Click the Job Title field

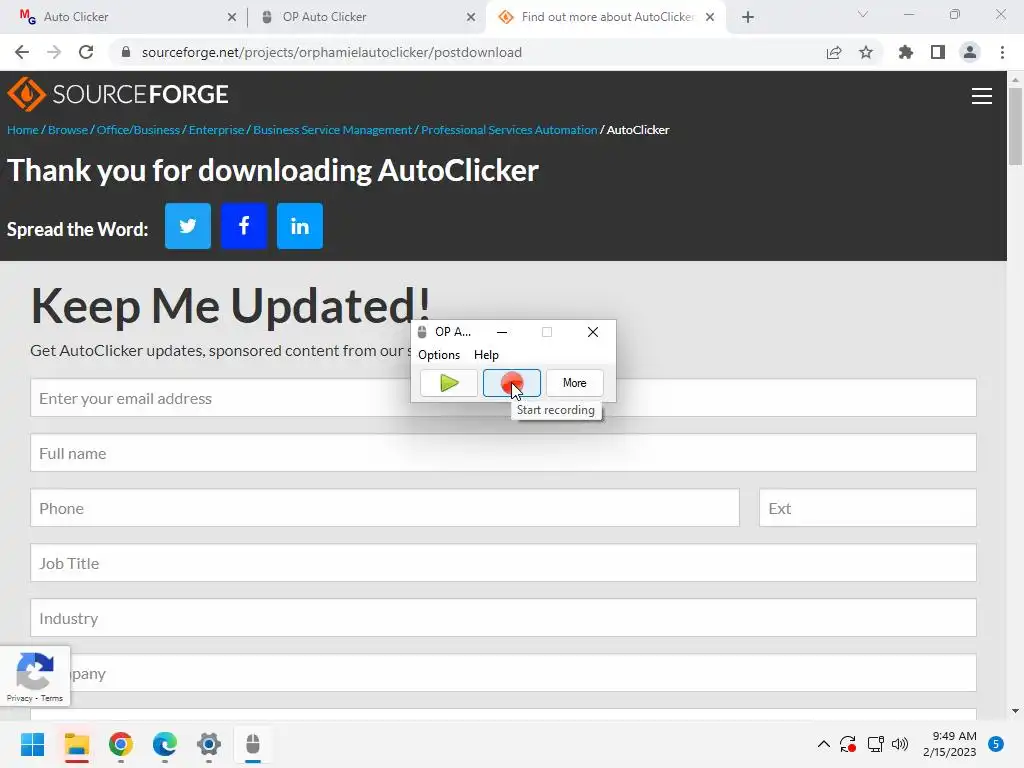coord(504,562)
